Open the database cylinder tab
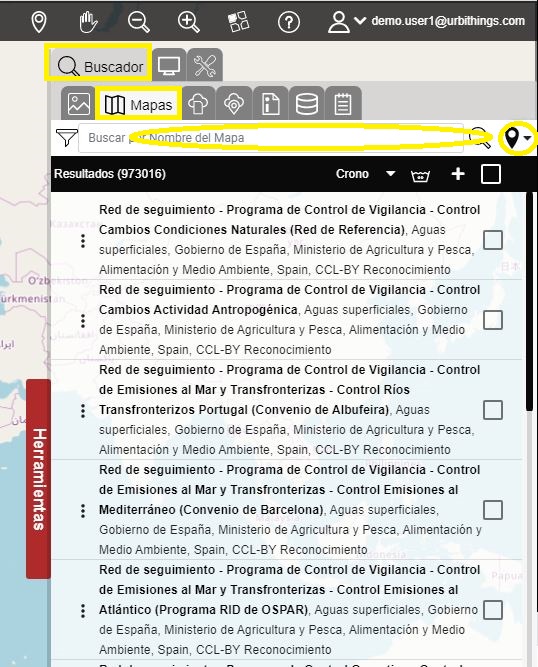Viewport: 538px width, 667px height. click(x=307, y=104)
